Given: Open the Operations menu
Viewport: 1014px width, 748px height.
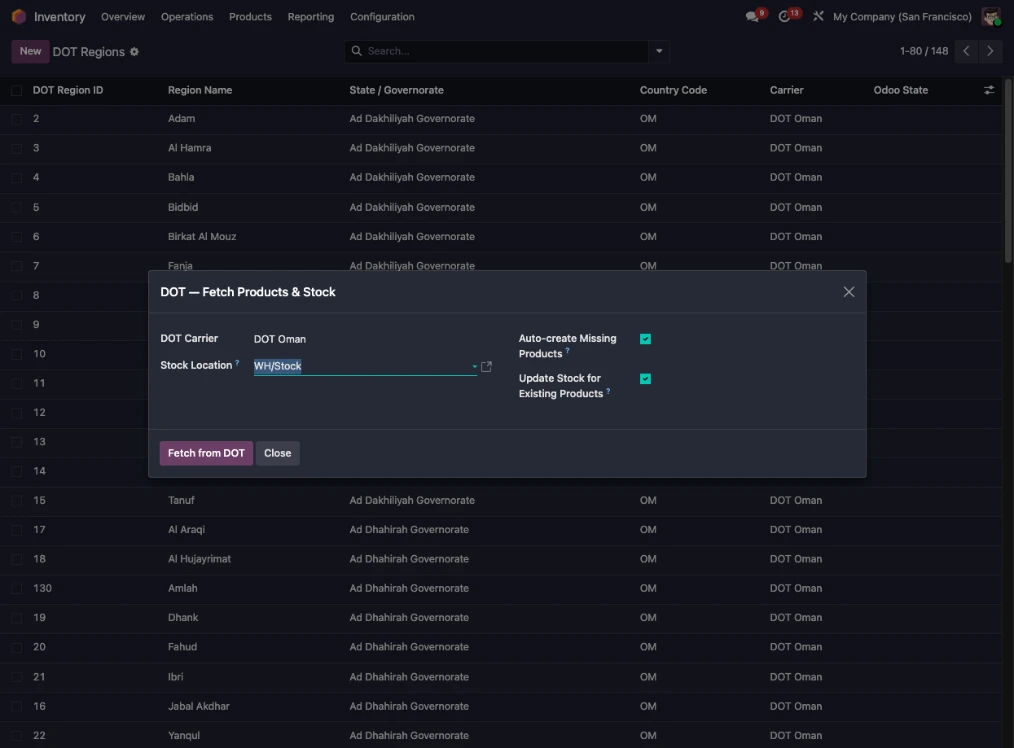Looking at the screenshot, I should point(187,16).
